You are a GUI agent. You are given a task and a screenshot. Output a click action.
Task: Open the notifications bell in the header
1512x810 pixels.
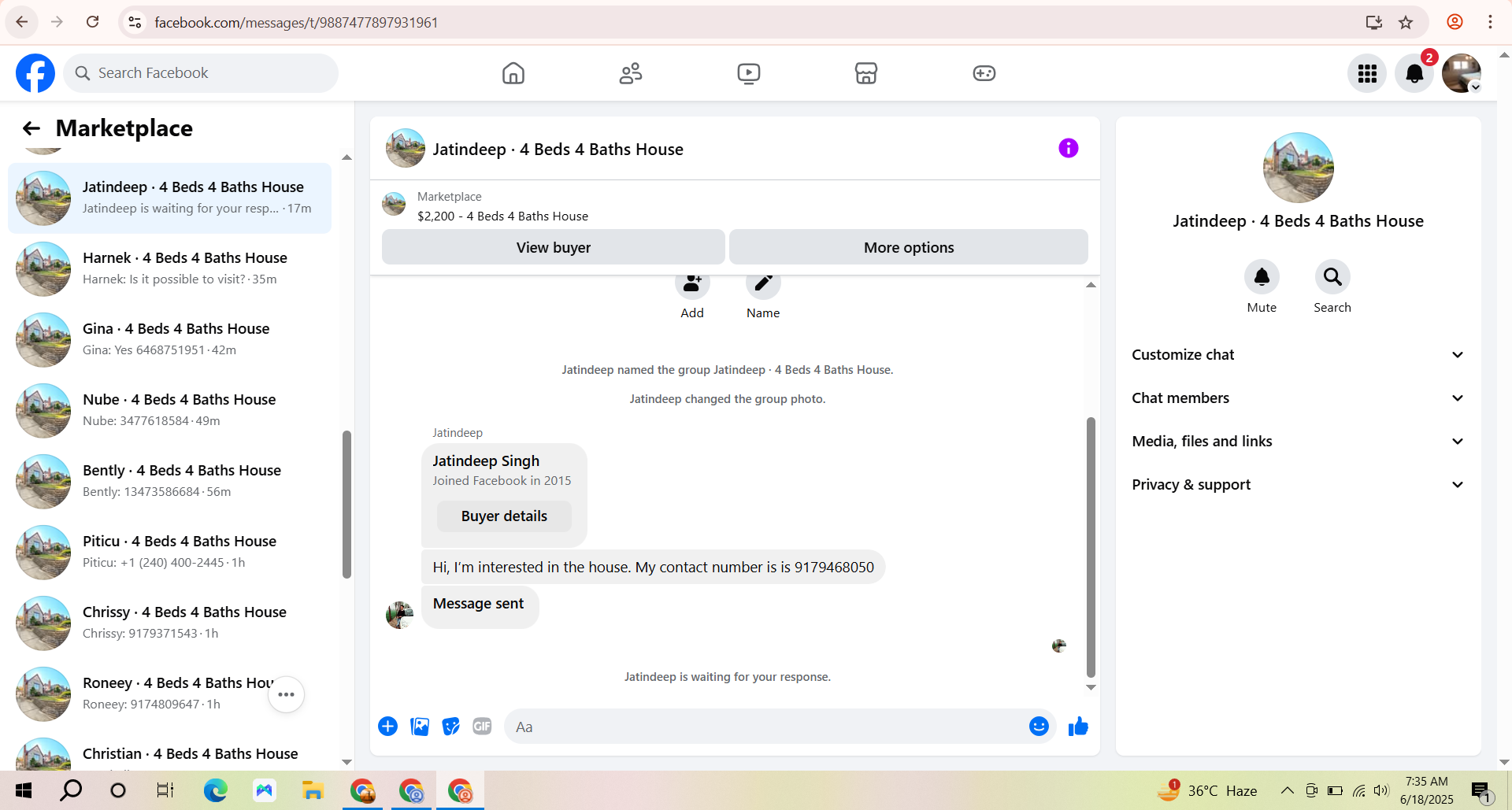1414,73
